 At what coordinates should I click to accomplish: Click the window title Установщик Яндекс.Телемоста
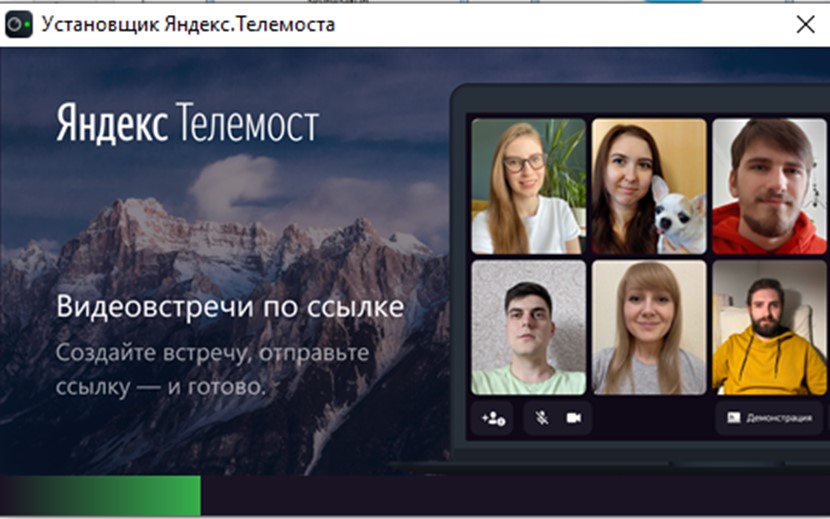pyautogui.click(x=188, y=24)
